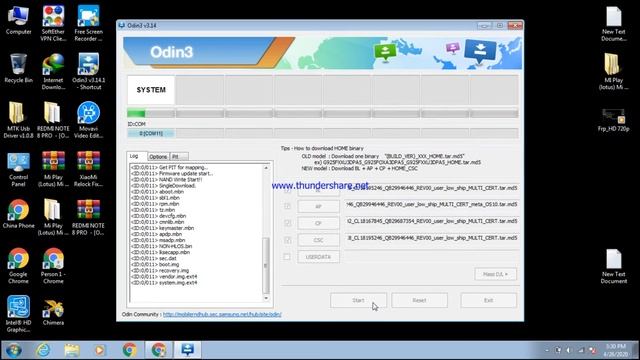Screen dimensions: 640x360
Task: Select the XiaoMi Relock Fix archive
Action: pyautogui.click(x=88, y=169)
